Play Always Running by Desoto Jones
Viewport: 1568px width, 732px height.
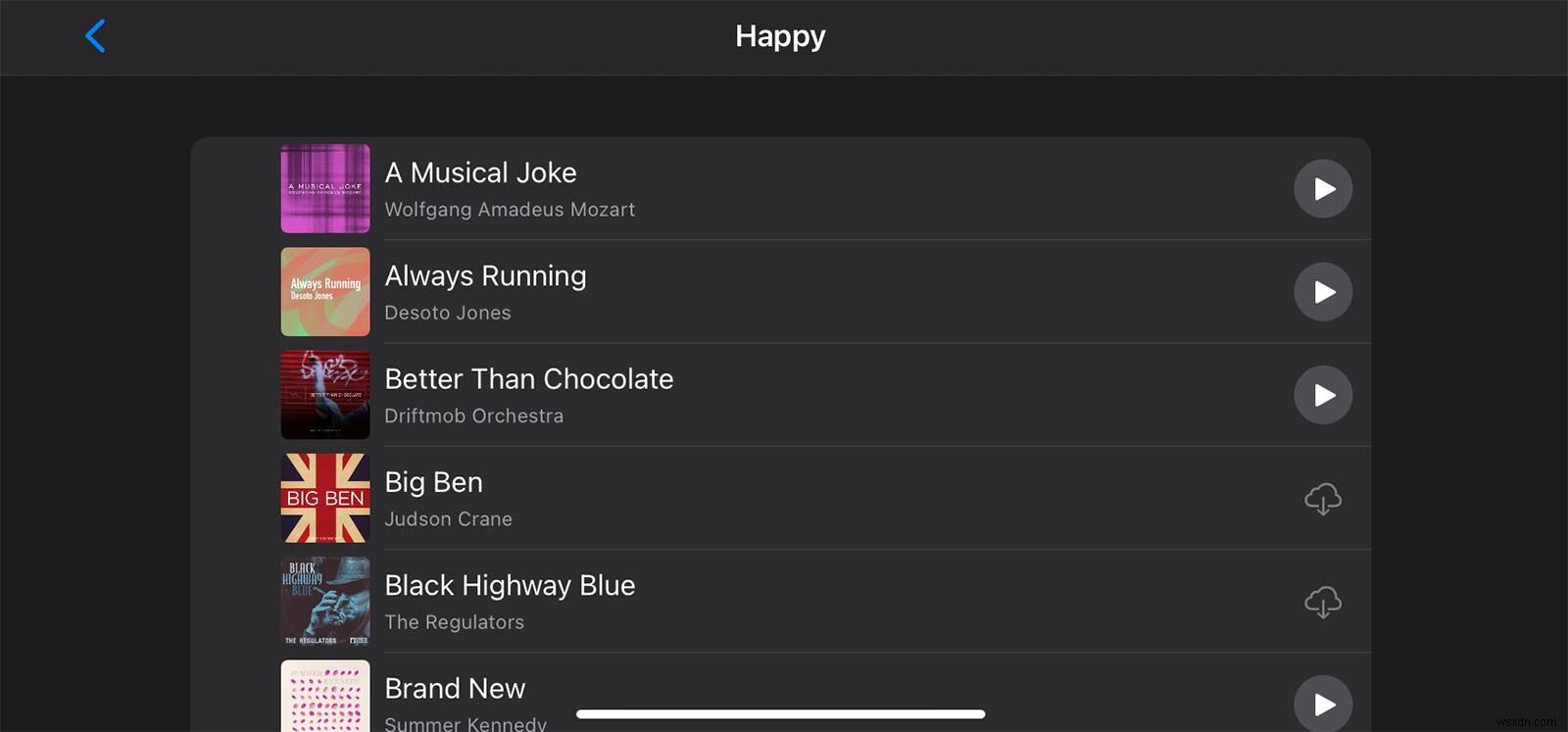(x=1323, y=292)
